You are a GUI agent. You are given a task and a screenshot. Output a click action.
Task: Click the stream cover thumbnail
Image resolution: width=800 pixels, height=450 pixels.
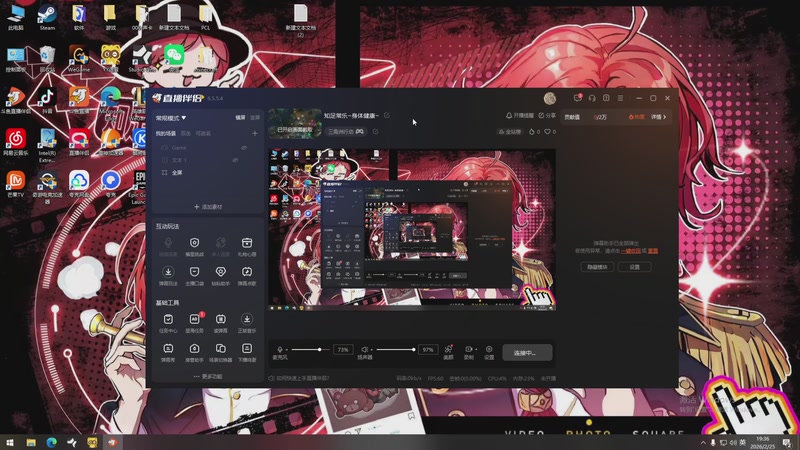click(x=295, y=123)
